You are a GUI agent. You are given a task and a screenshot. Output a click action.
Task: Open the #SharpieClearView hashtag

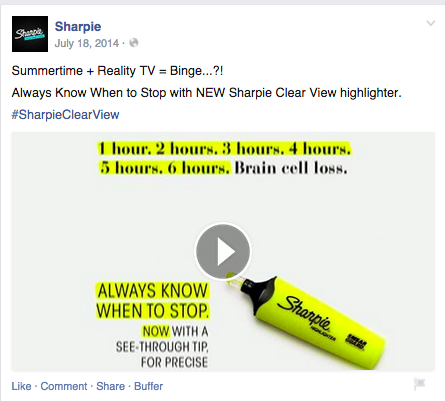[65, 115]
